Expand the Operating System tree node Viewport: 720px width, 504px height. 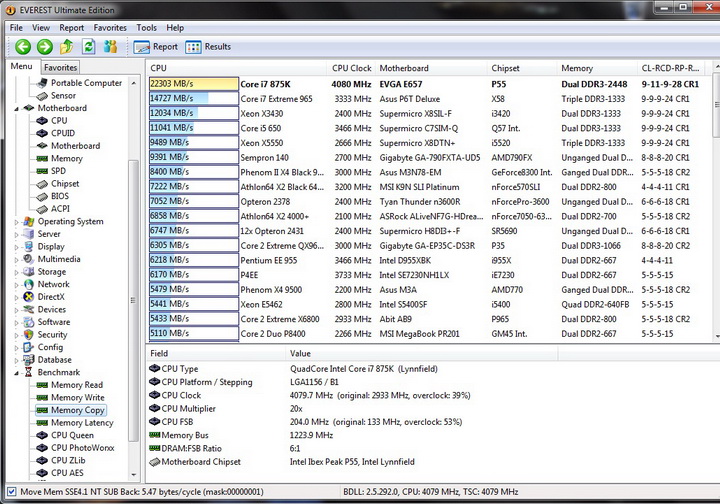17,222
